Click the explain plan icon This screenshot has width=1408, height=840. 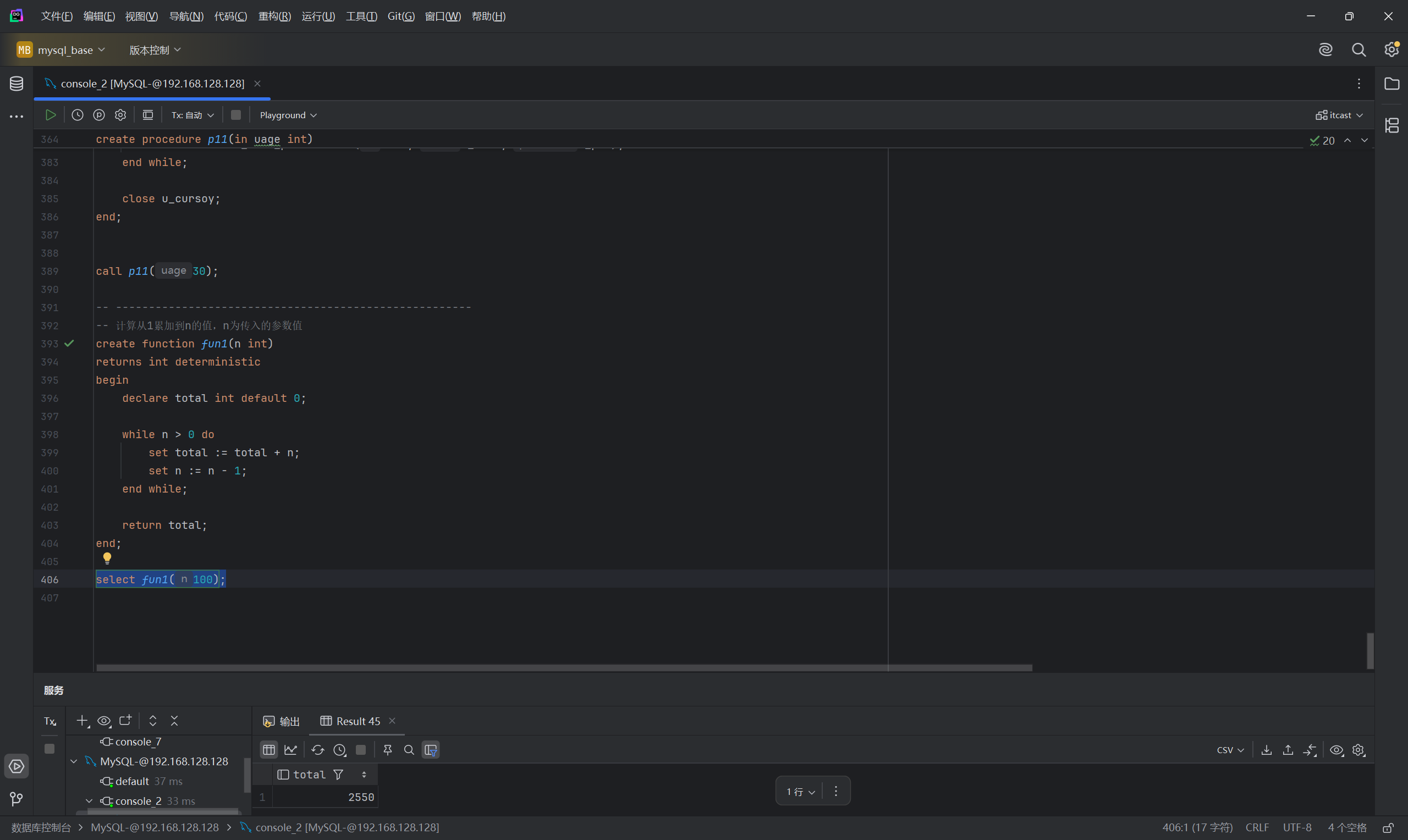coord(99,115)
